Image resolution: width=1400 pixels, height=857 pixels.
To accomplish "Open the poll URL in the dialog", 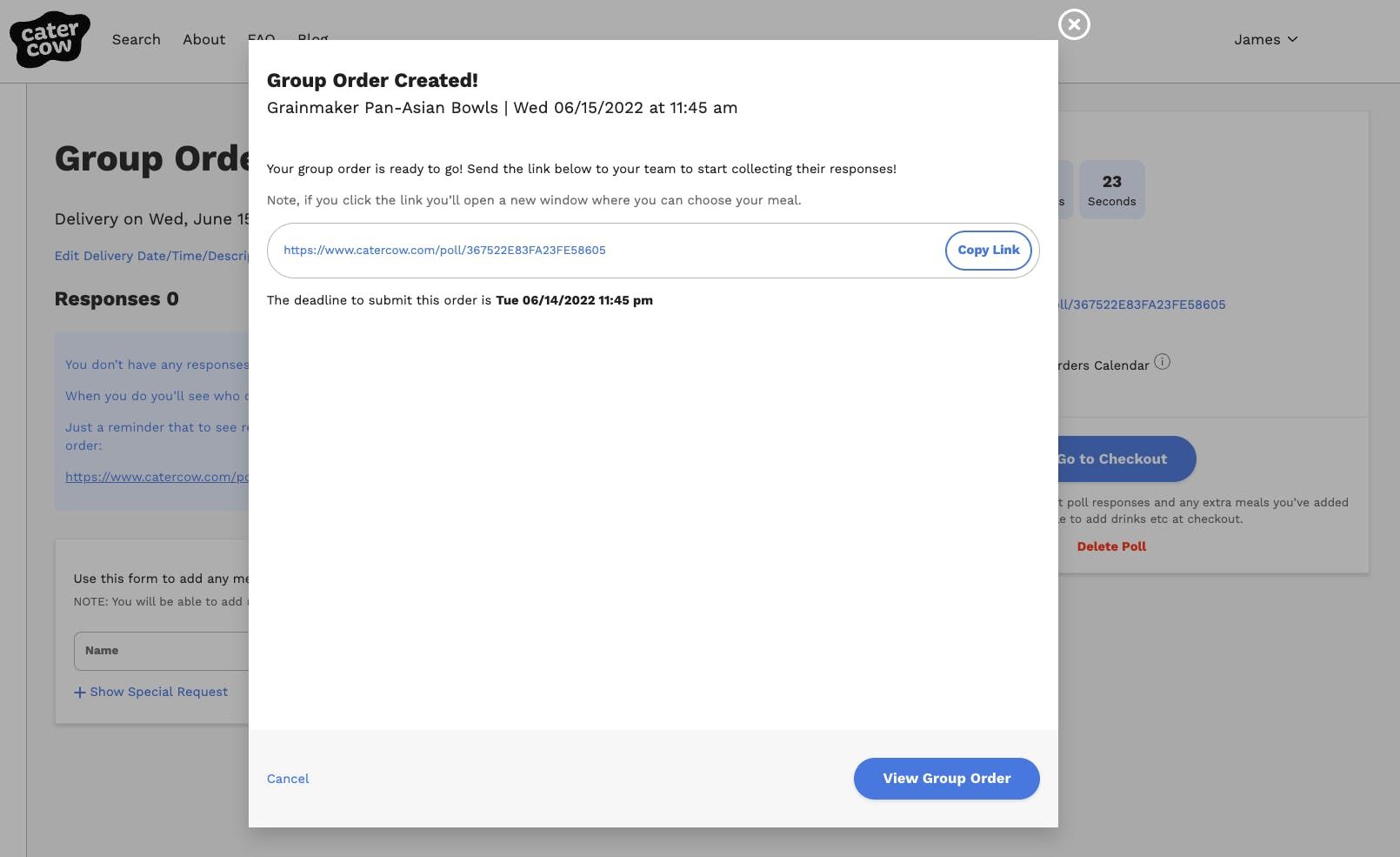I will tap(444, 251).
